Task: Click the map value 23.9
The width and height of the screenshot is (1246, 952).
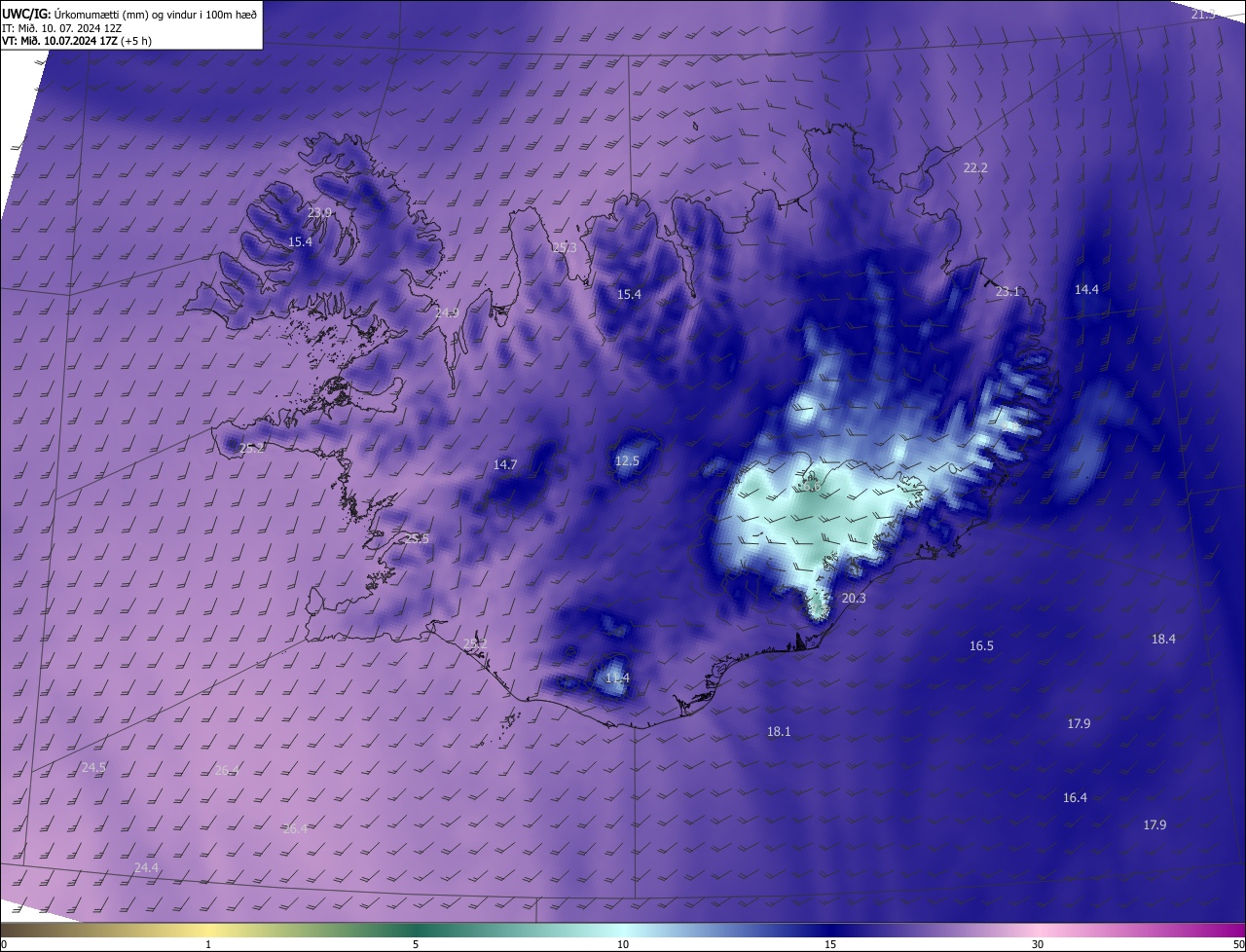Action: coord(319,212)
